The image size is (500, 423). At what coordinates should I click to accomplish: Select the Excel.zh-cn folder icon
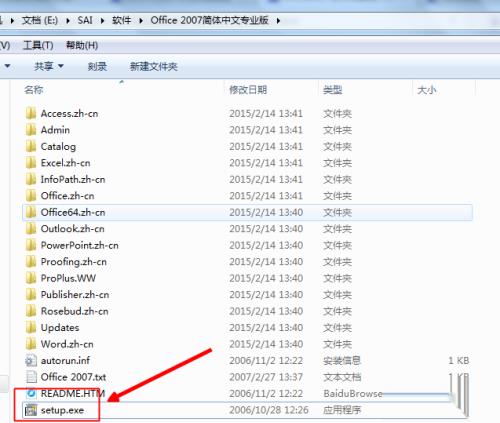coord(31,163)
